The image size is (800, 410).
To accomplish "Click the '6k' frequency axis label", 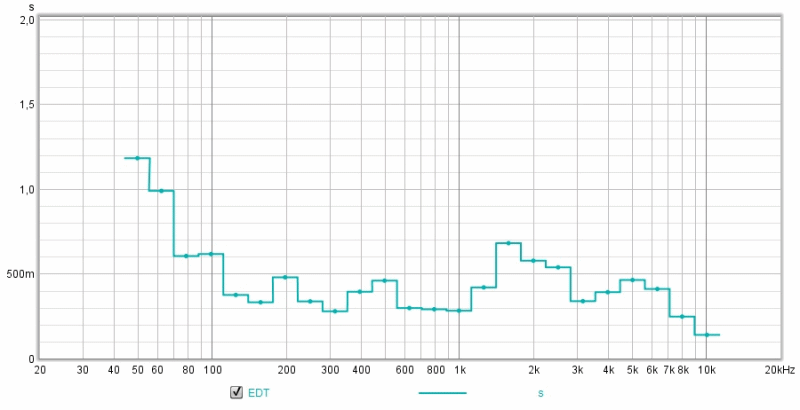I will 652,370.
